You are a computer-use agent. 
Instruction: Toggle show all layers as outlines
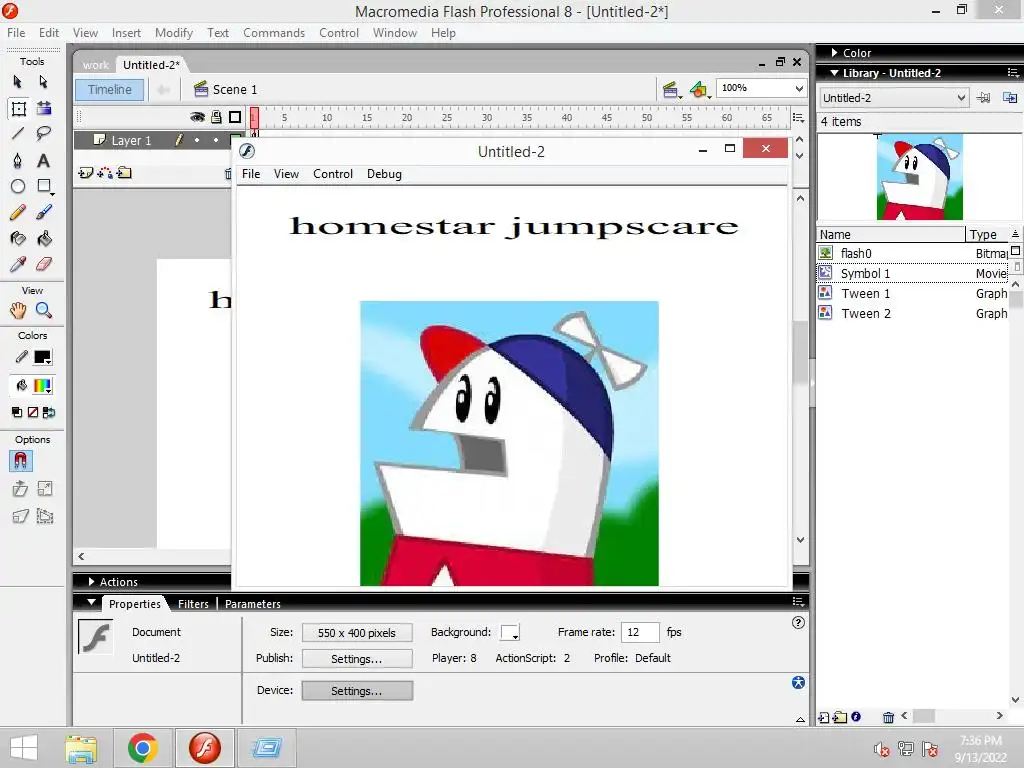click(x=235, y=117)
